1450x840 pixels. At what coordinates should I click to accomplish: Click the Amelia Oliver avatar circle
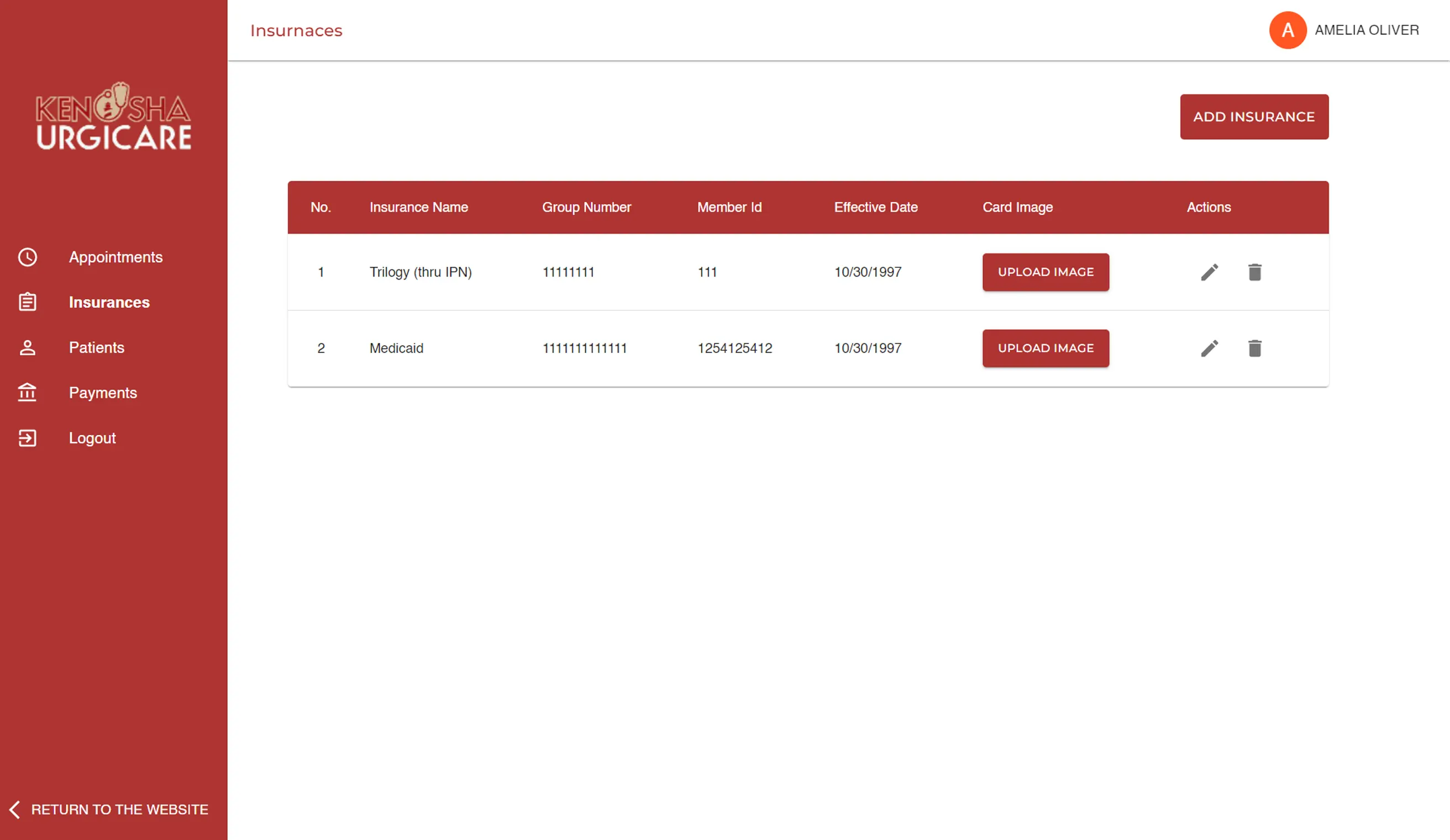(x=1287, y=30)
